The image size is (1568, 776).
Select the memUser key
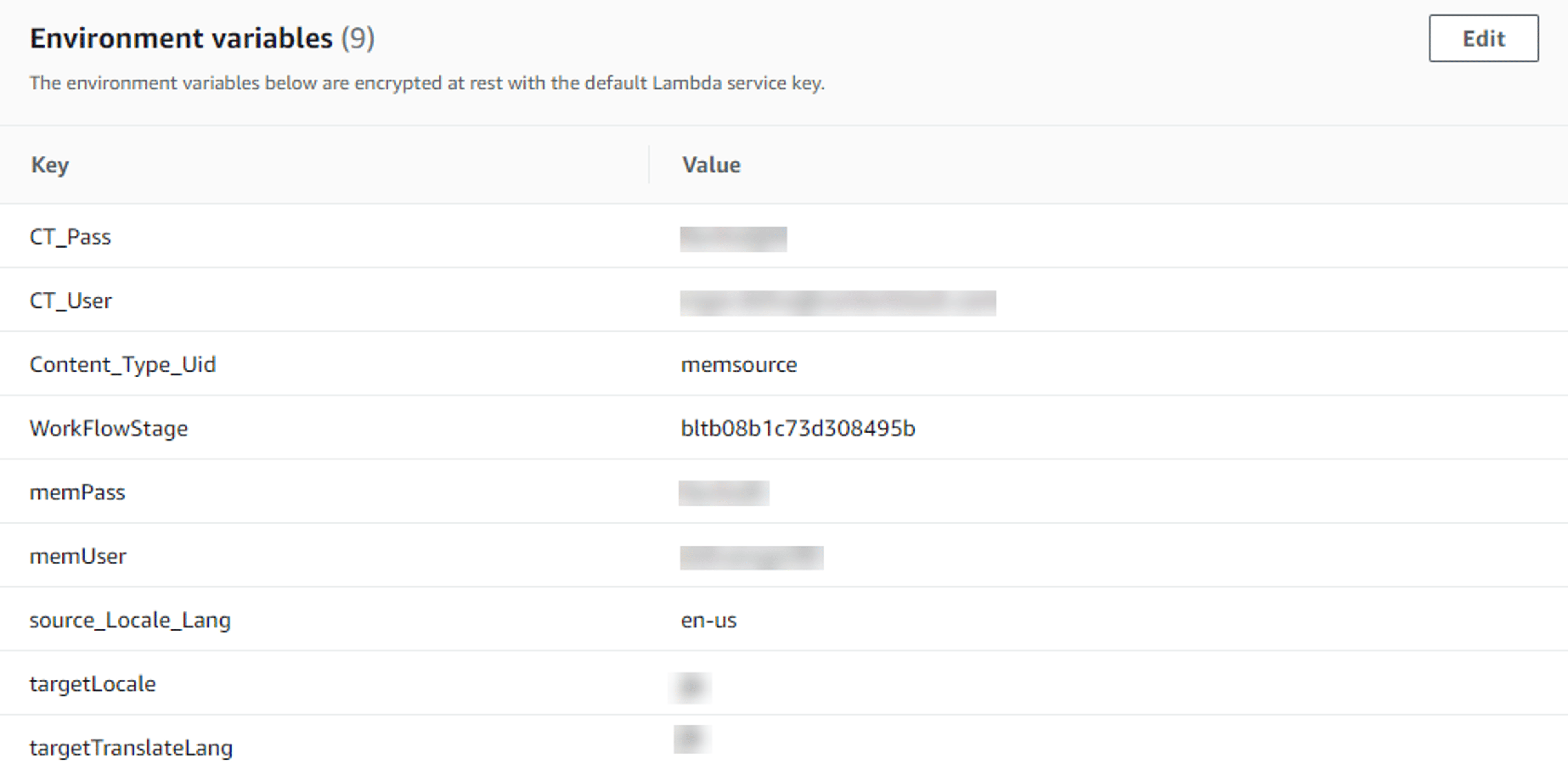(78, 556)
